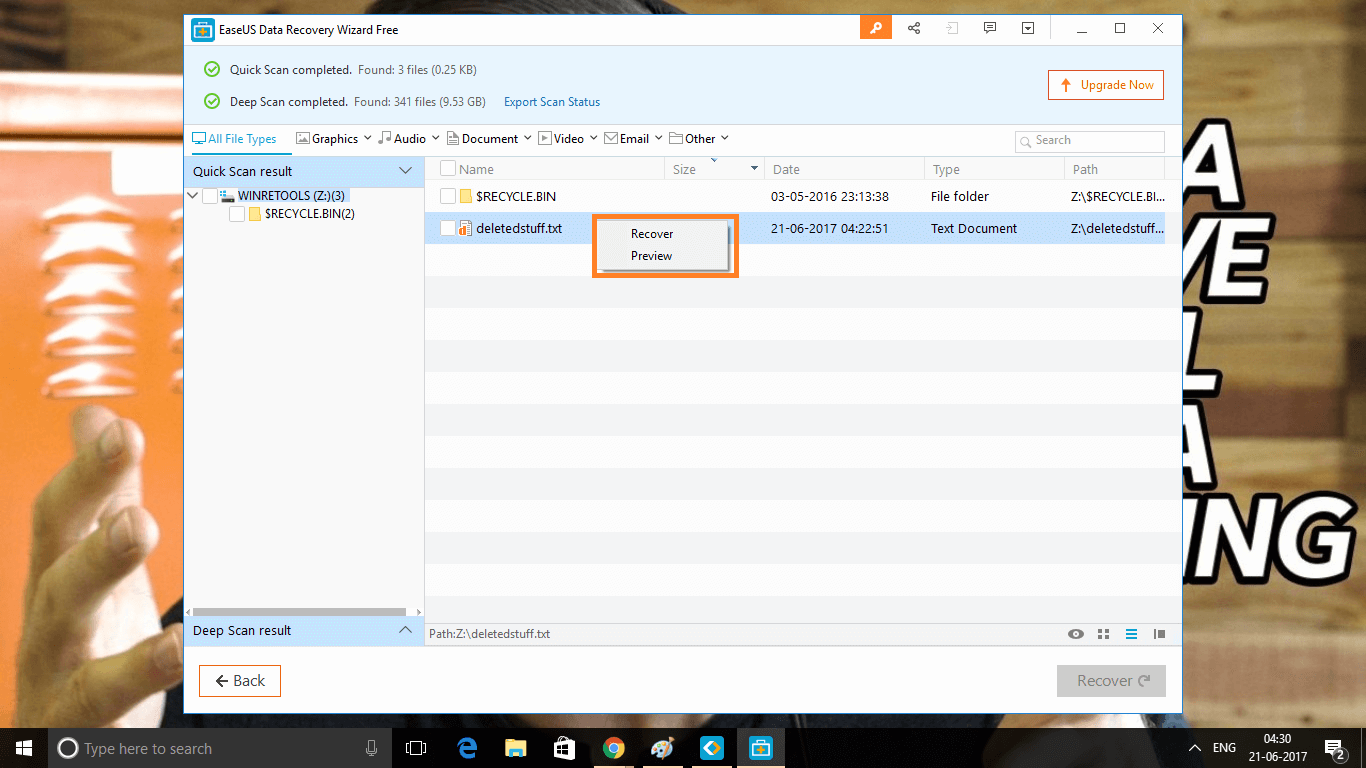Screen dimensions: 1366x768
Task: Click the orange key activation icon
Action: 876,28
